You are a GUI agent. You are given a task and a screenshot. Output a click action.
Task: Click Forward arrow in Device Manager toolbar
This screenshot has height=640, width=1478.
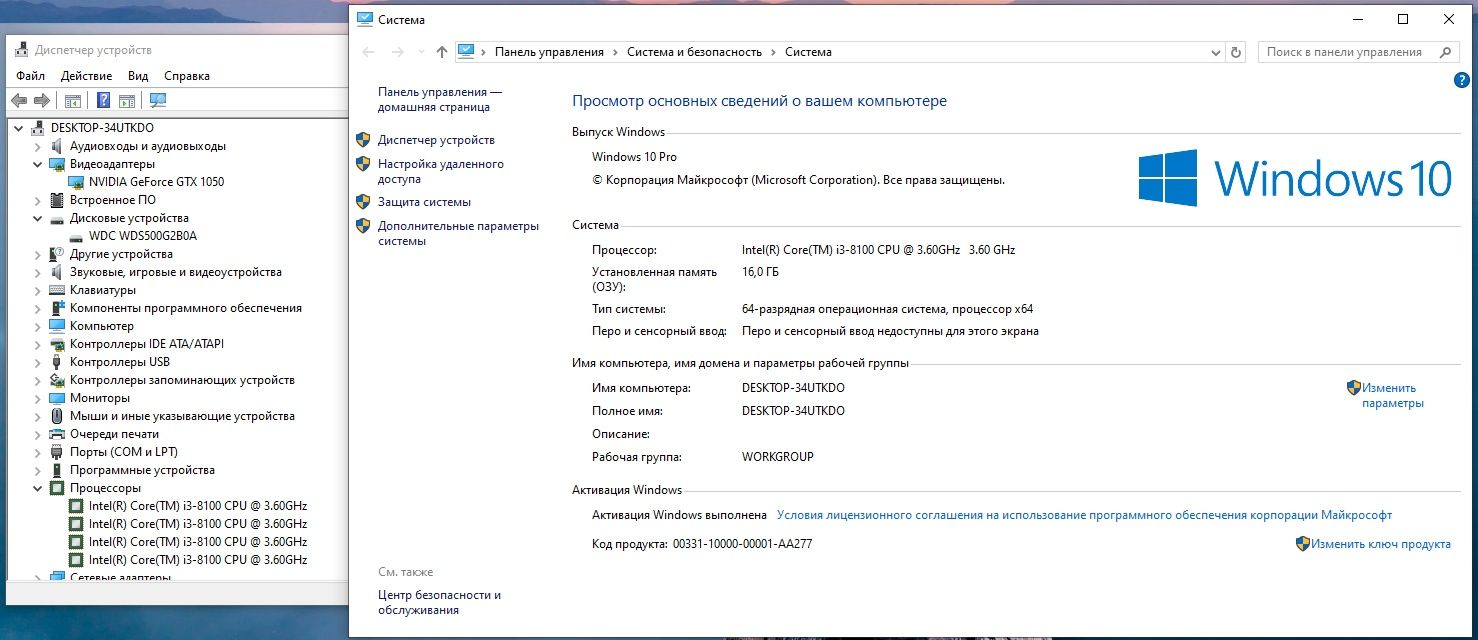[41, 100]
